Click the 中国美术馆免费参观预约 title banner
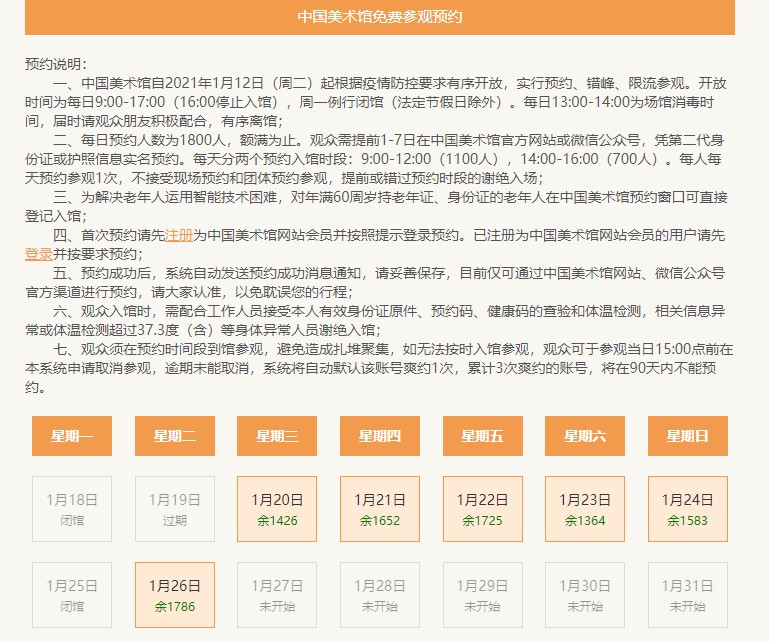The width and height of the screenshot is (769, 642). click(380, 17)
